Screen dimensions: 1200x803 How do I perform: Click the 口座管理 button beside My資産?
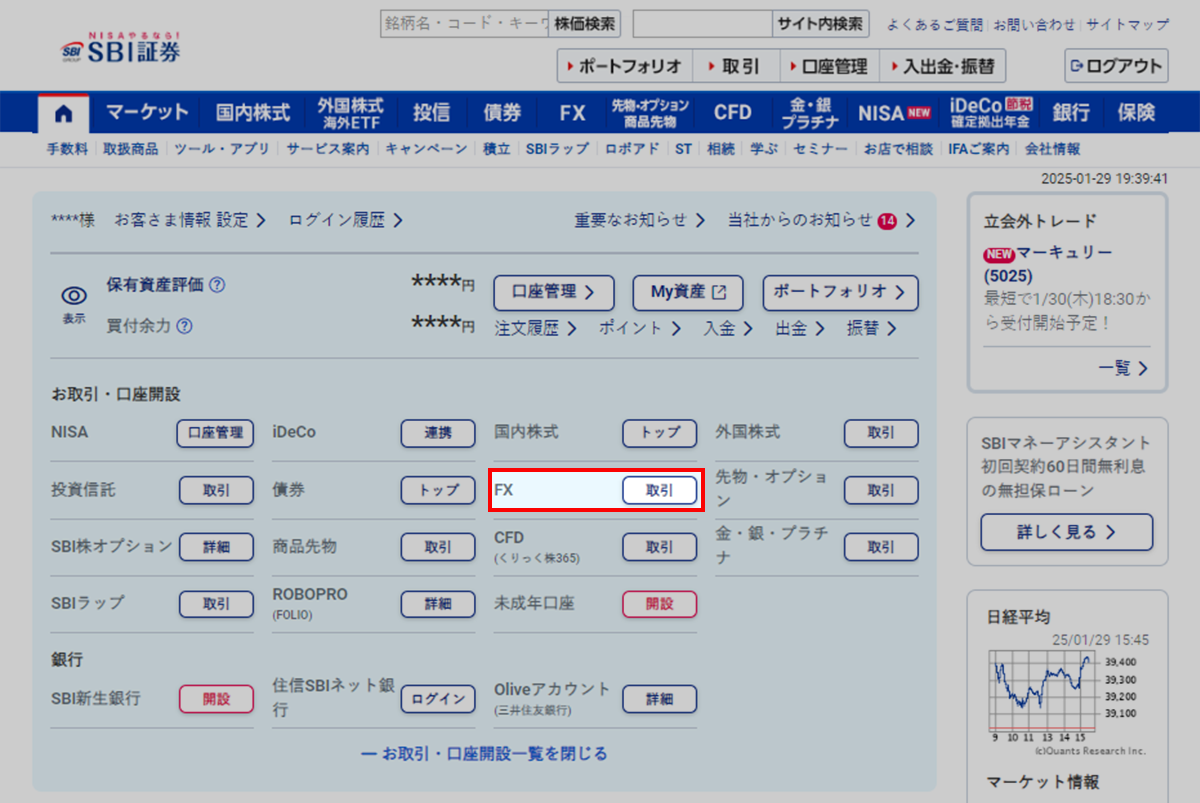coord(555,292)
